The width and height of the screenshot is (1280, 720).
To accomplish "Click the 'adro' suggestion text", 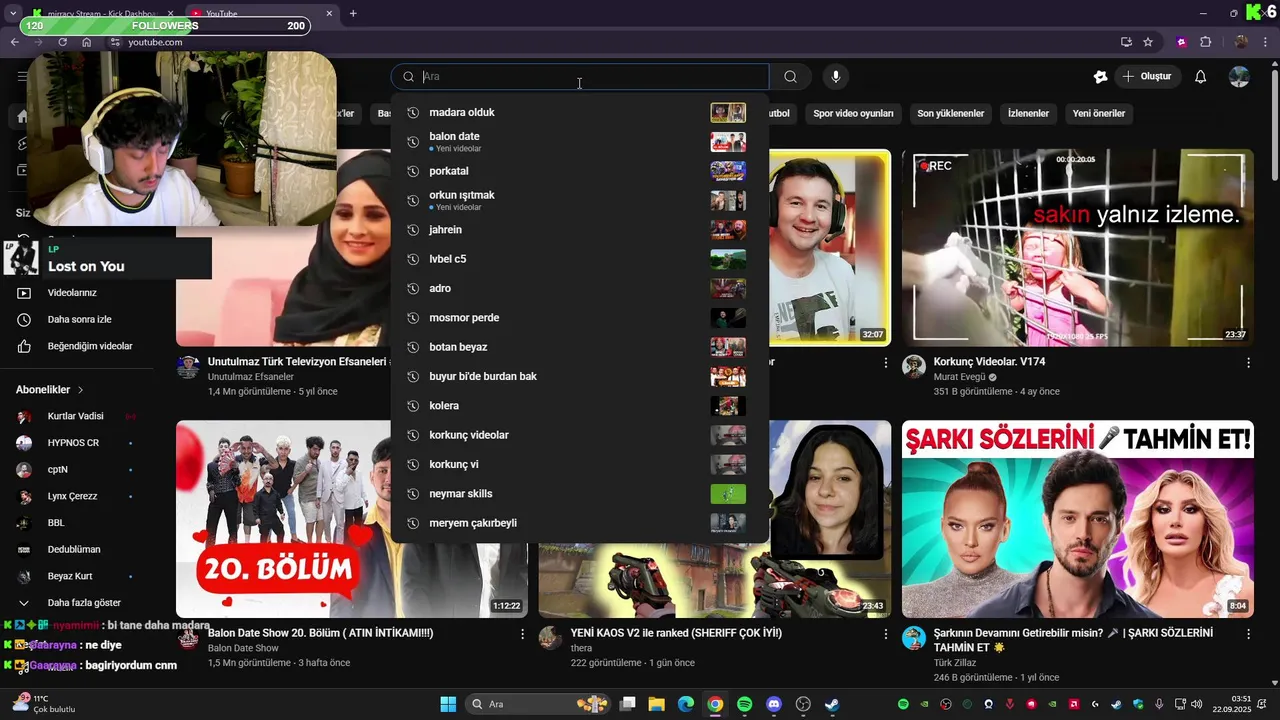I will pos(440,288).
